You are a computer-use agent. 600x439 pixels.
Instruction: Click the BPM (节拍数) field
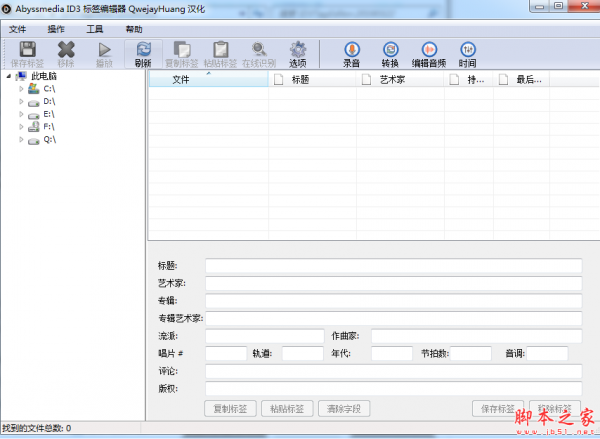point(471,353)
